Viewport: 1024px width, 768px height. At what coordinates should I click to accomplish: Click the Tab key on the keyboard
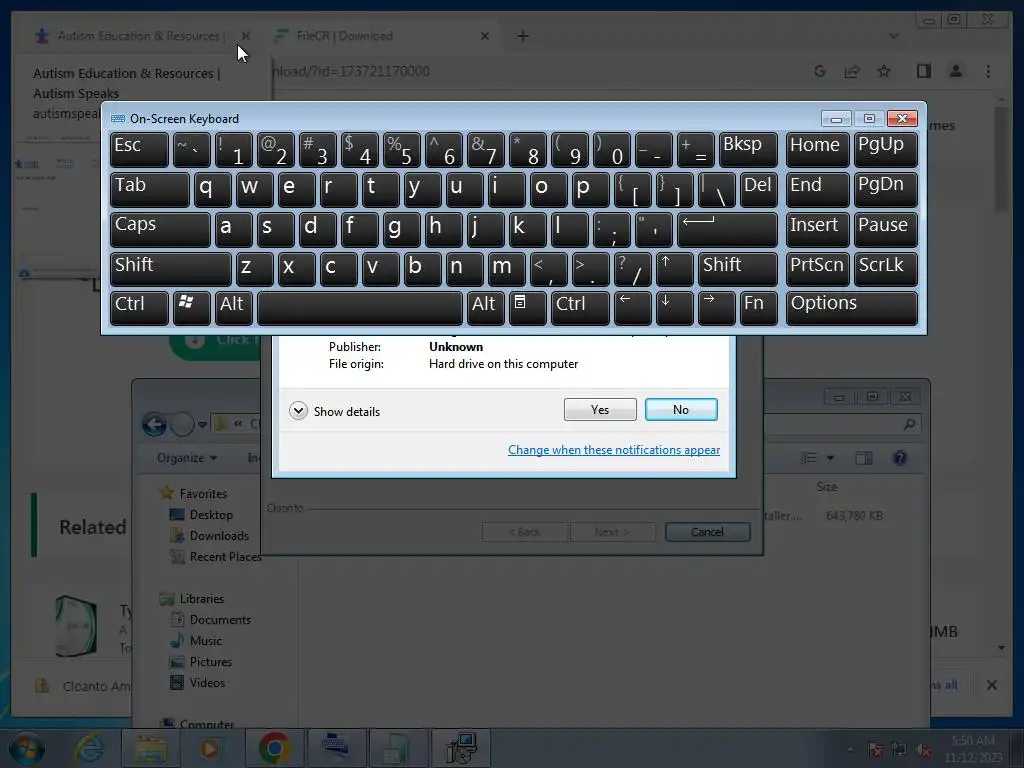150,190
